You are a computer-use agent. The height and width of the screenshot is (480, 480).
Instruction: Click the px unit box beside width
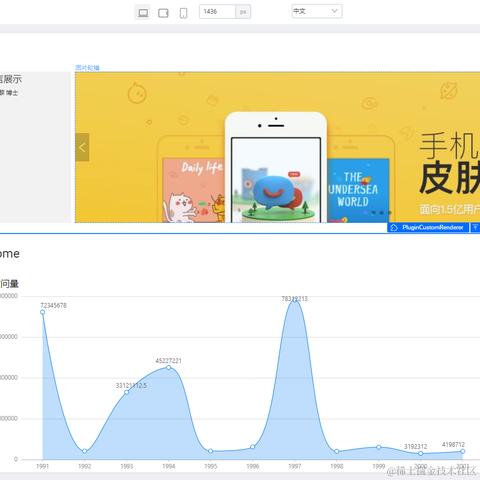[x=243, y=12]
